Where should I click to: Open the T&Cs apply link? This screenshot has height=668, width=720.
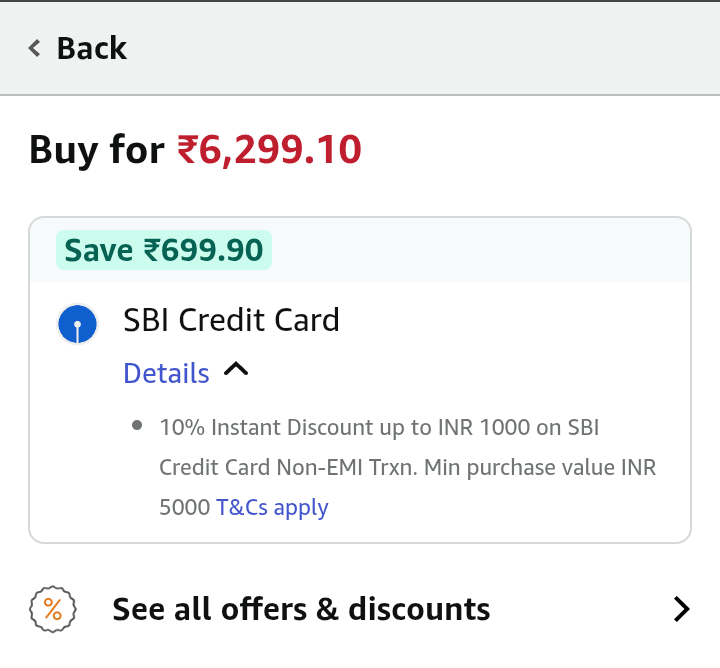point(272,507)
